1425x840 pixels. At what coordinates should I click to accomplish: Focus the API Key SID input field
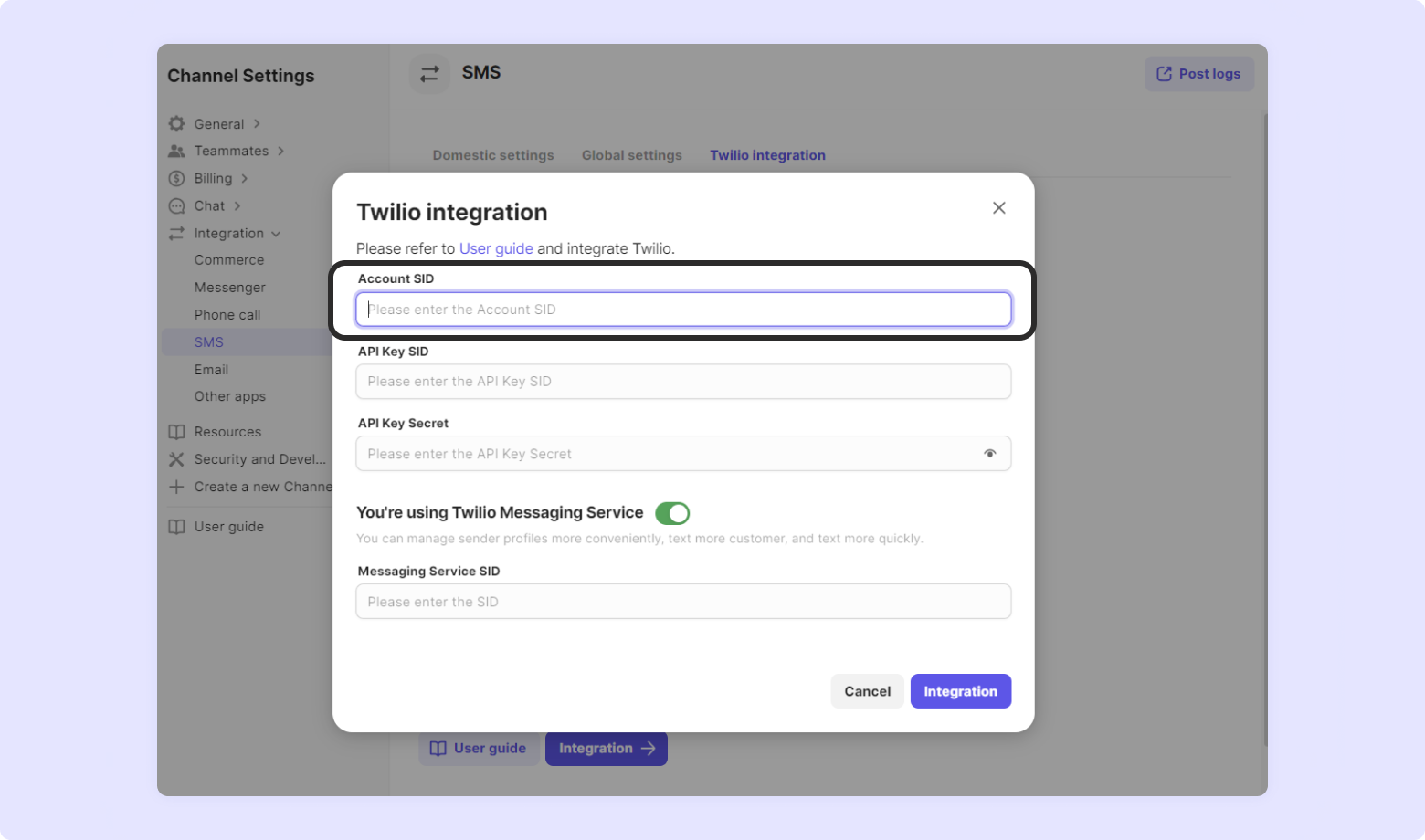pos(683,382)
